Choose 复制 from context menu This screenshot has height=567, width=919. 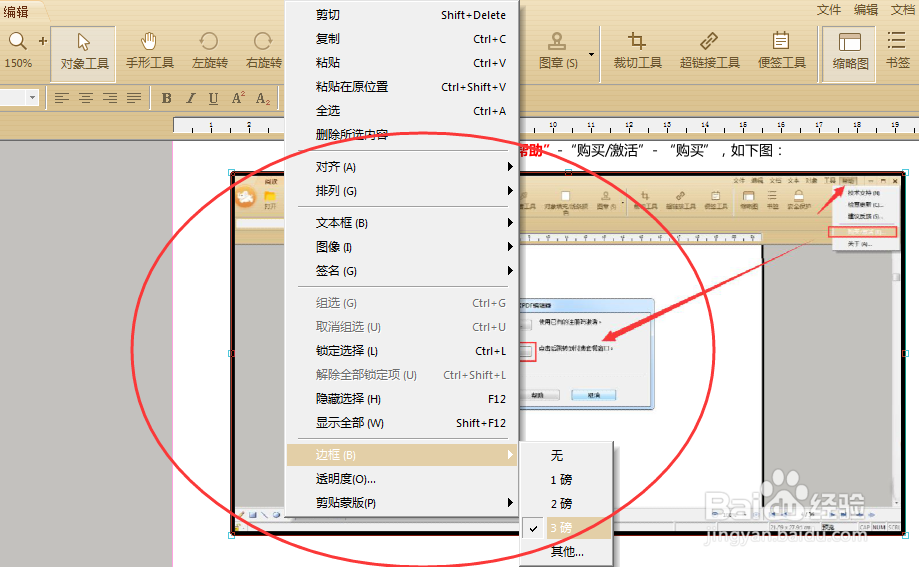tap(401, 39)
